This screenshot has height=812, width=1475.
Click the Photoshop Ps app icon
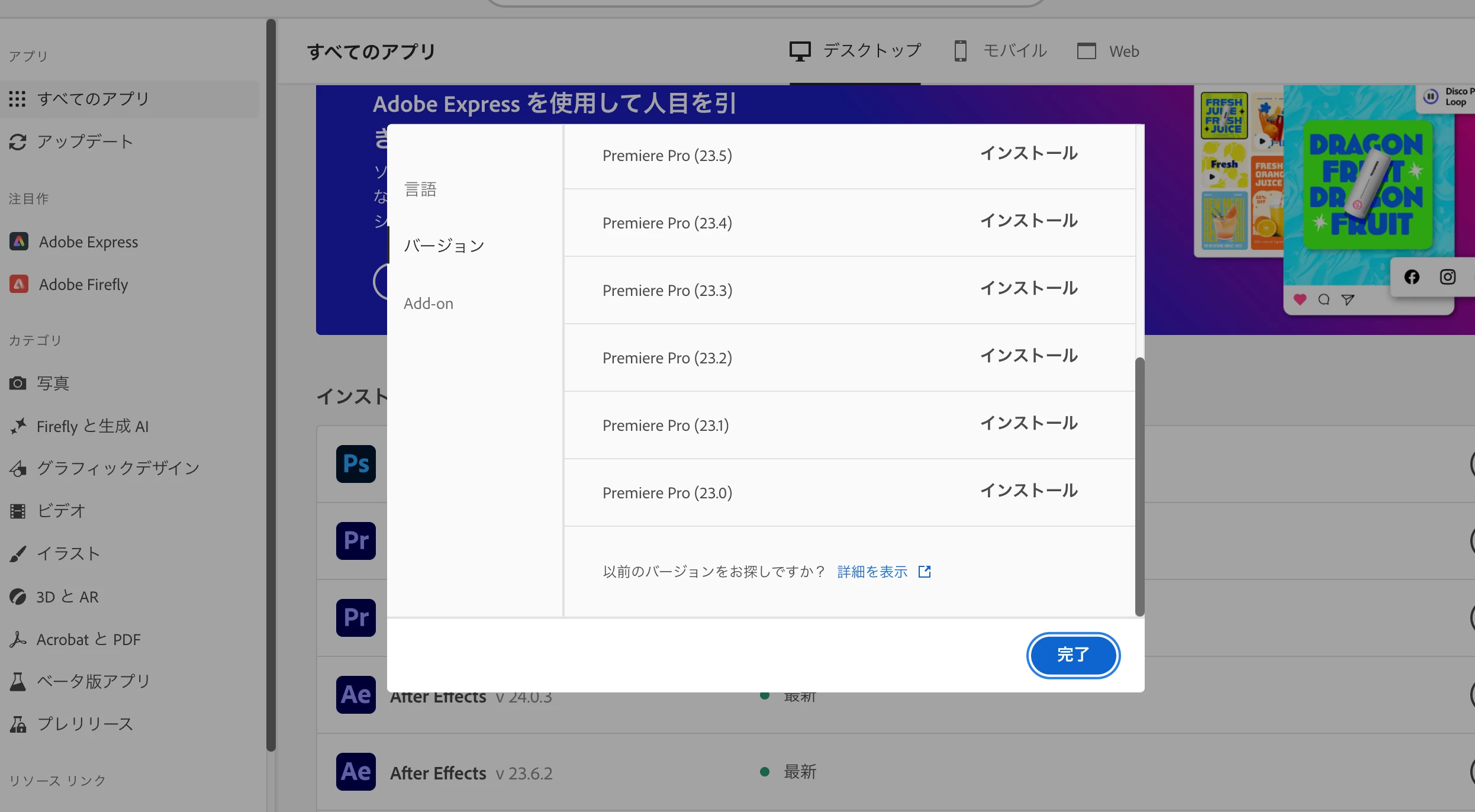pos(356,463)
